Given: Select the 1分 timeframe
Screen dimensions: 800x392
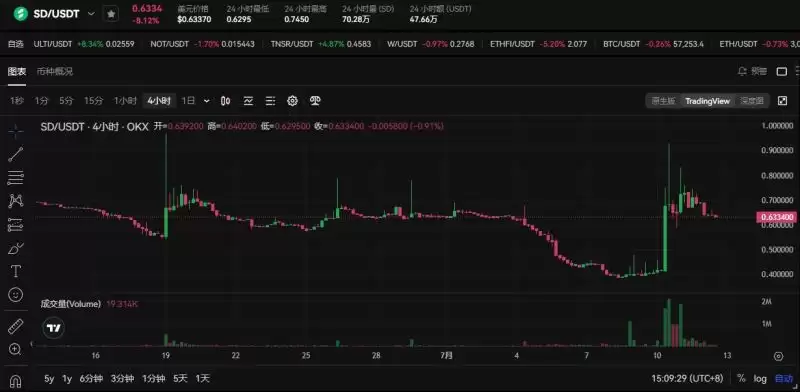Looking at the screenshot, I should [x=41, y=101].
